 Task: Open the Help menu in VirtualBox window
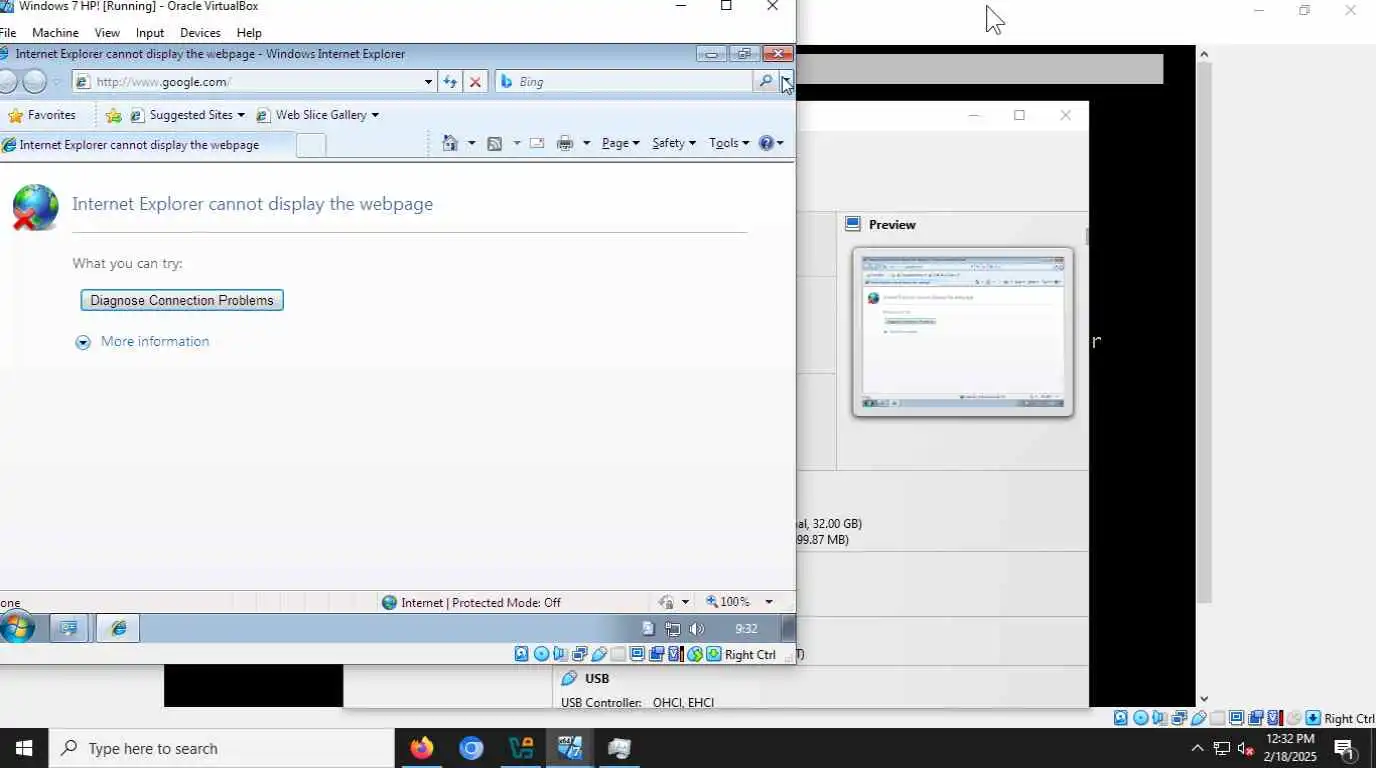click(249, 33)
